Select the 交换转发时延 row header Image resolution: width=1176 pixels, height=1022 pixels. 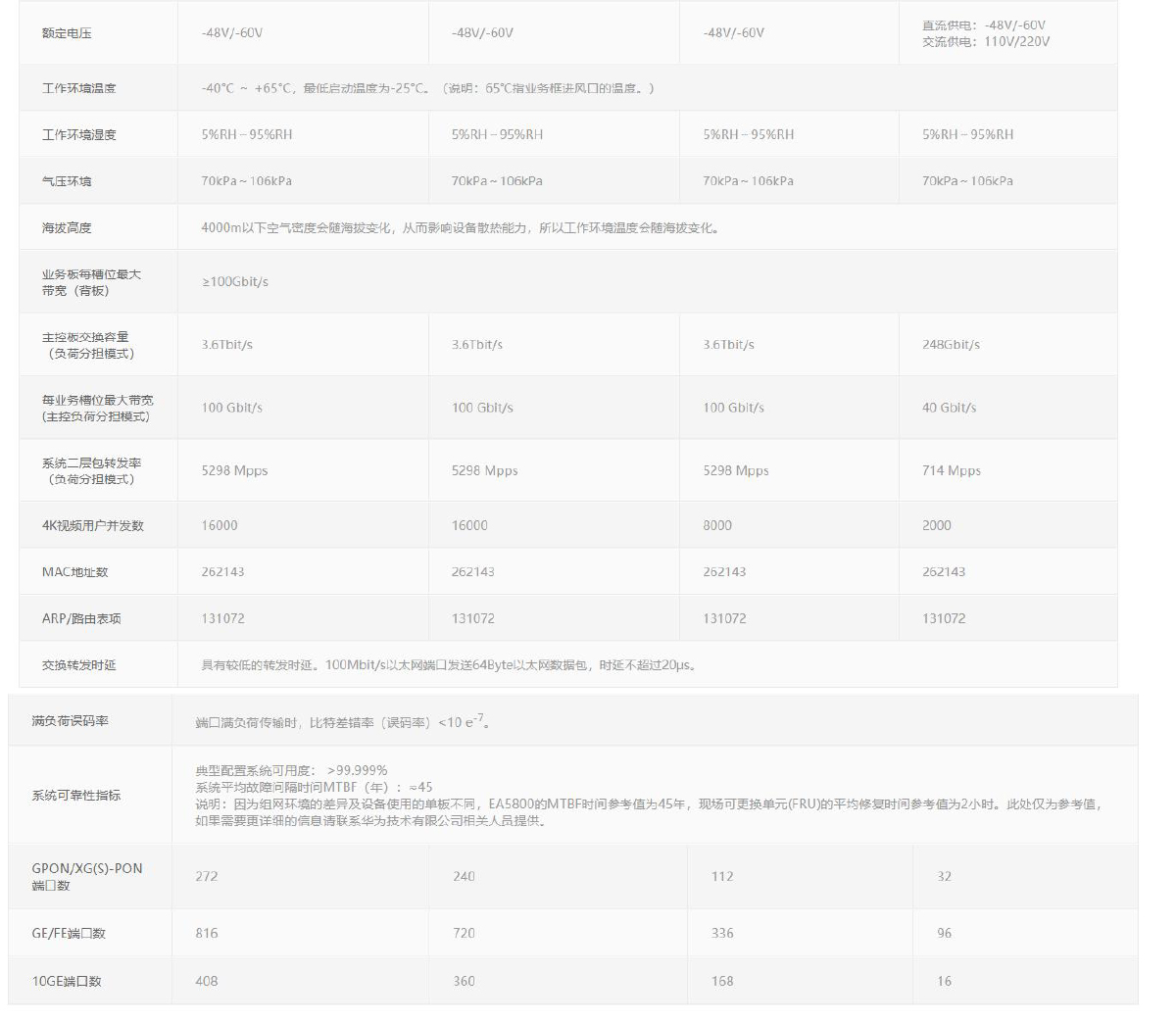tap(78, 665)
